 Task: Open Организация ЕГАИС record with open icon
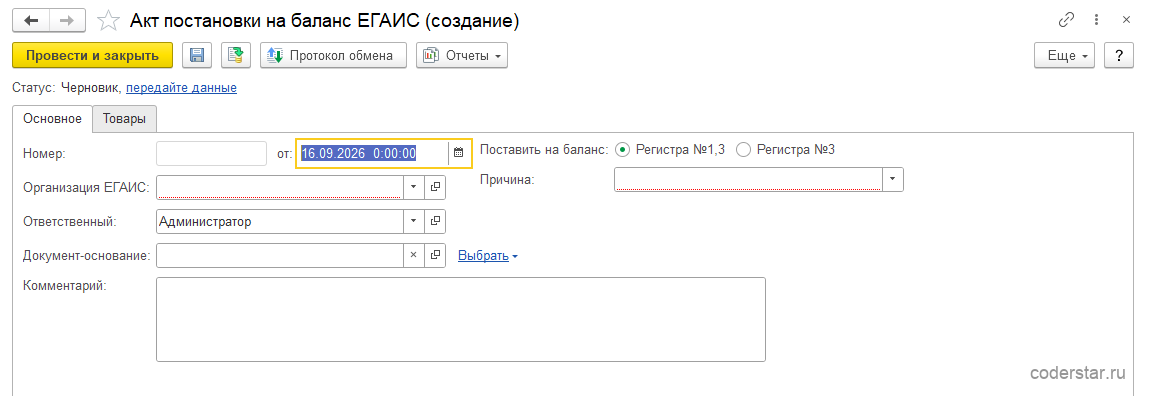pyautogui.click(x=435, y=187)
